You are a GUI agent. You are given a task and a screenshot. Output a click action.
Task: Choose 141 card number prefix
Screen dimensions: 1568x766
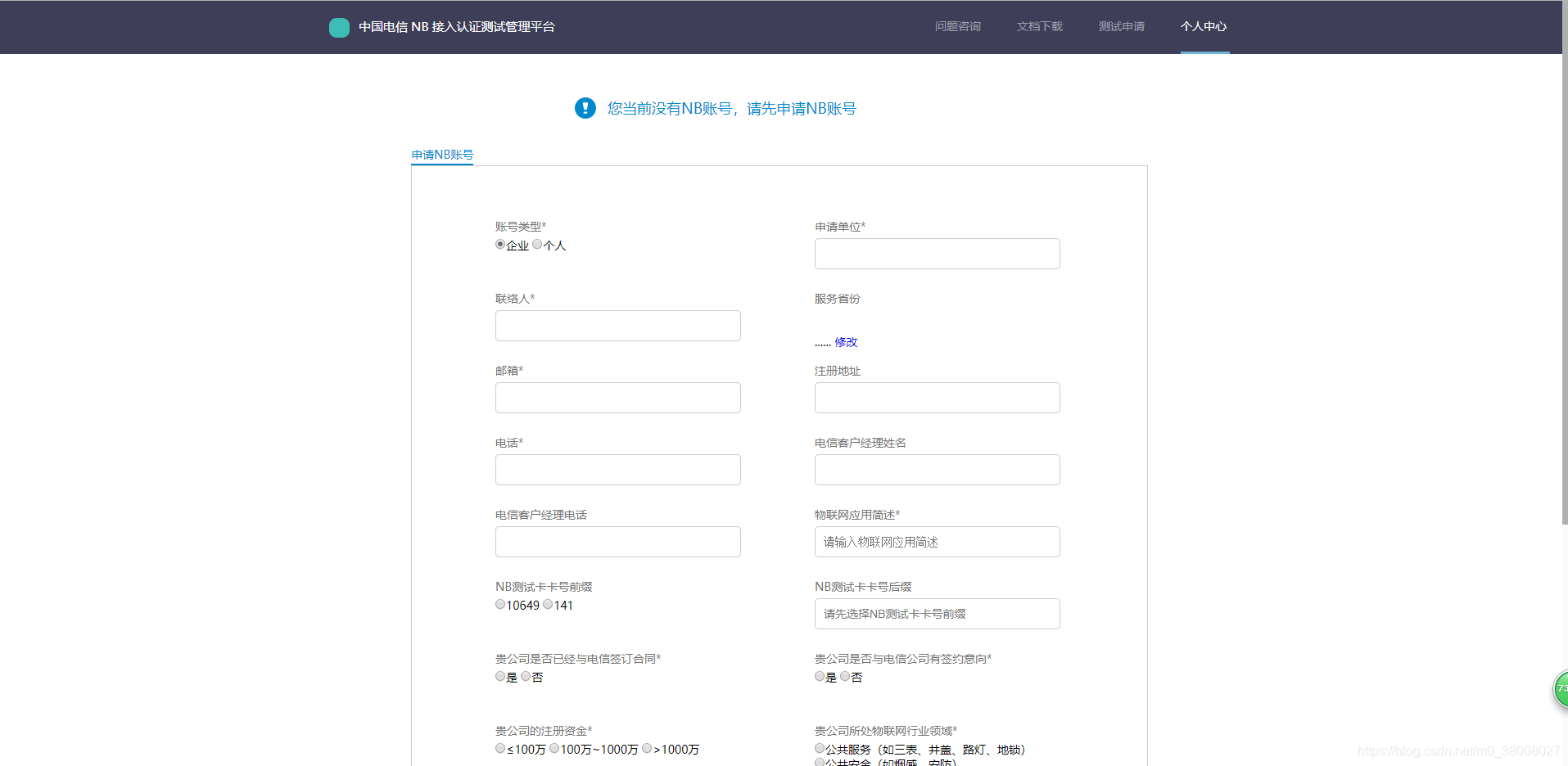(x=548, y=605)
